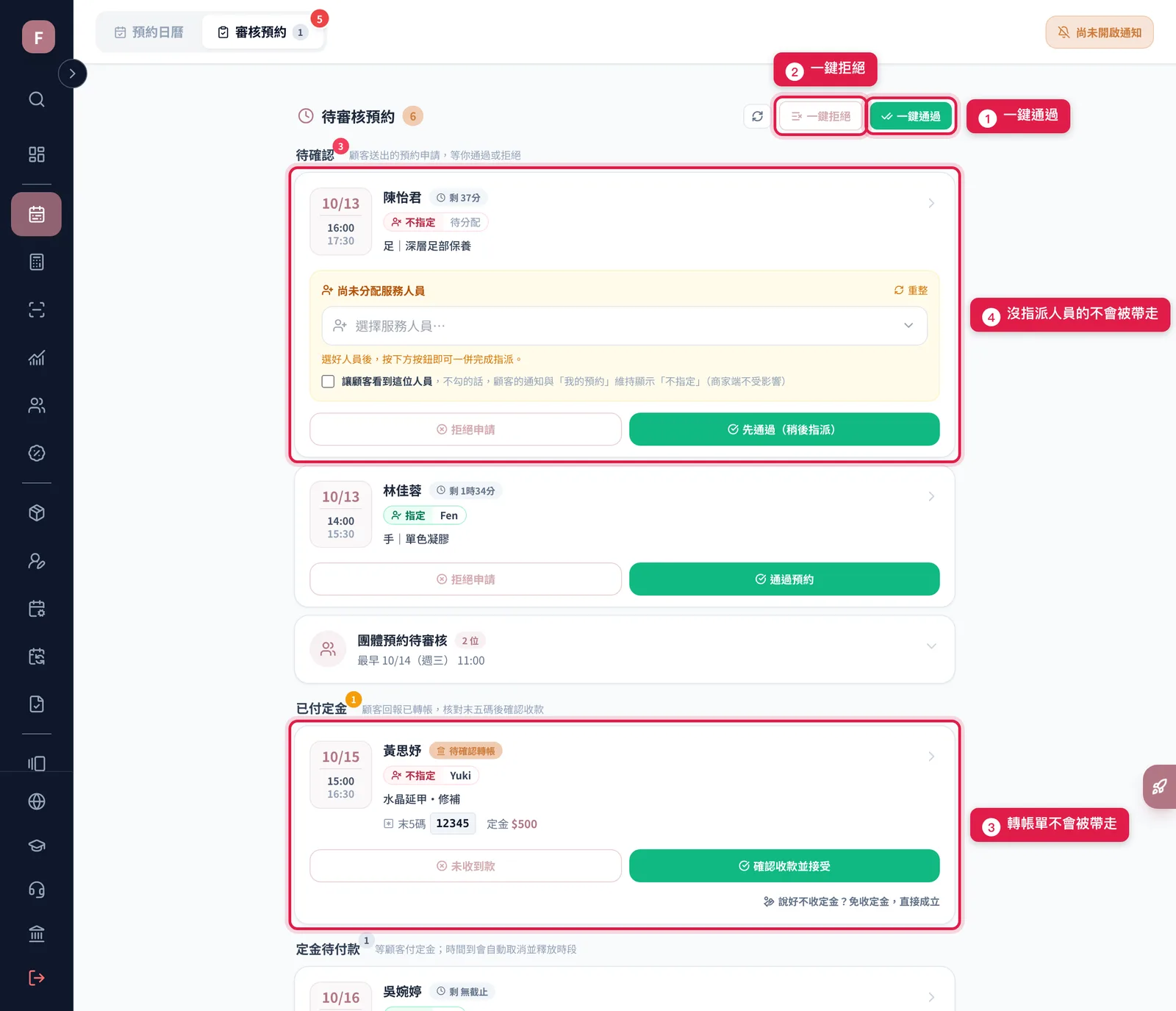The image size is (1176, 1011).
Task: Click the floating rocket icon button
Action: [1160, 787]
